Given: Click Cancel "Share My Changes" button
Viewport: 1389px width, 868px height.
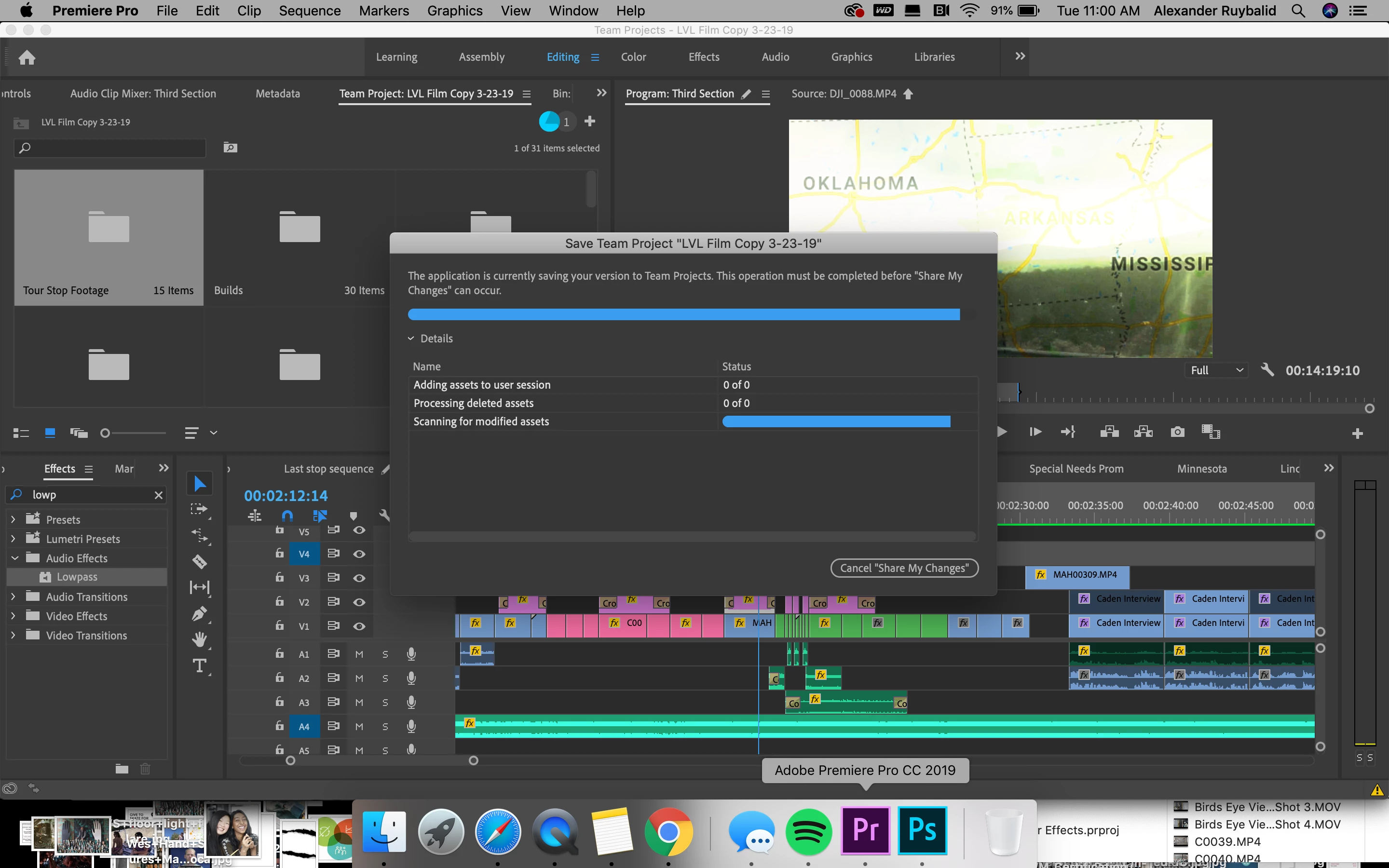Looking at the screenshot, I should tap(904, 568).
